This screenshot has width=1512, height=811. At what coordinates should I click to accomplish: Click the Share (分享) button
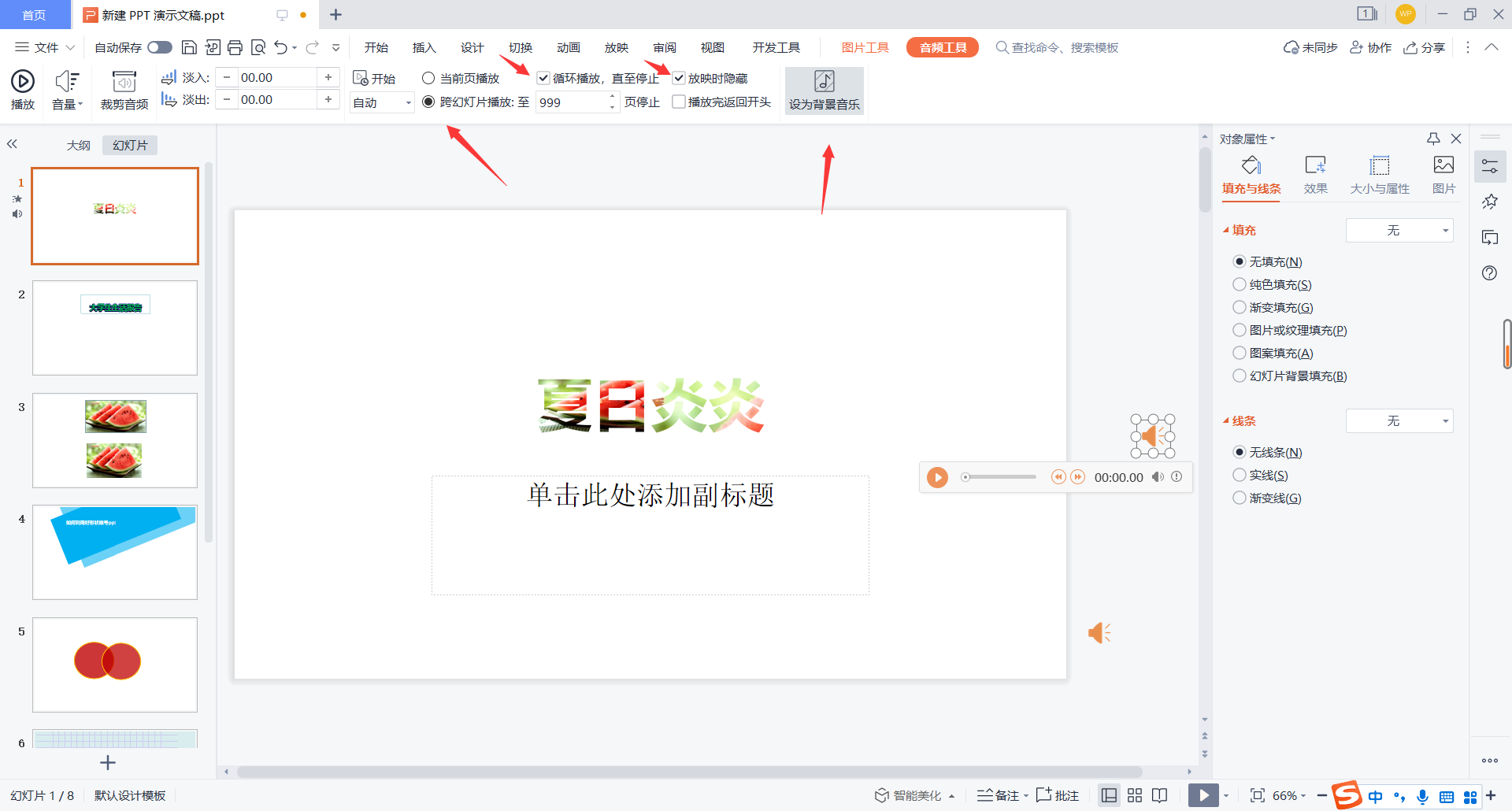coord(1425,47)
